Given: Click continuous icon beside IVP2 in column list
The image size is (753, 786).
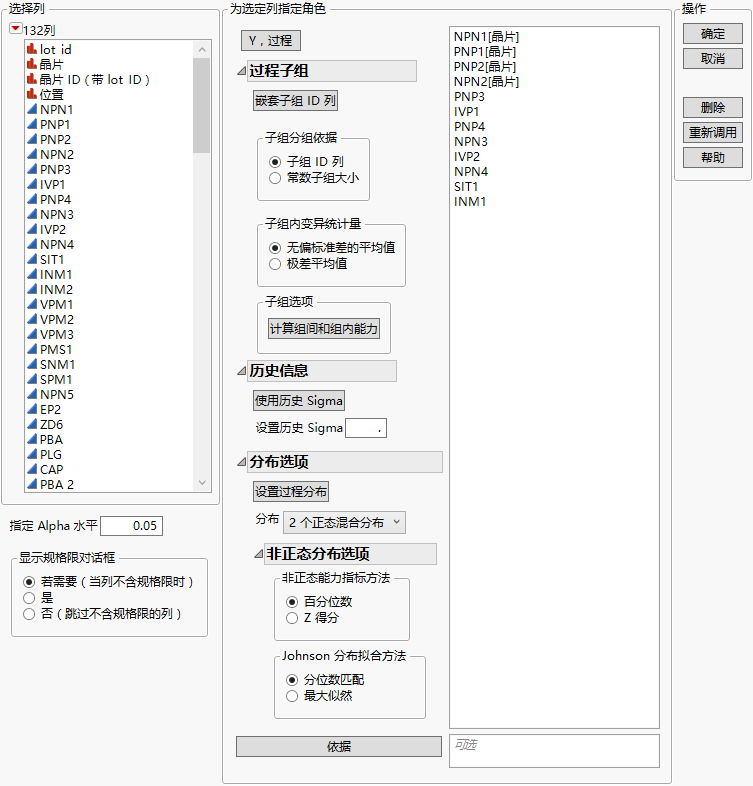Looking at the screenshot, I should pos(32,230).
